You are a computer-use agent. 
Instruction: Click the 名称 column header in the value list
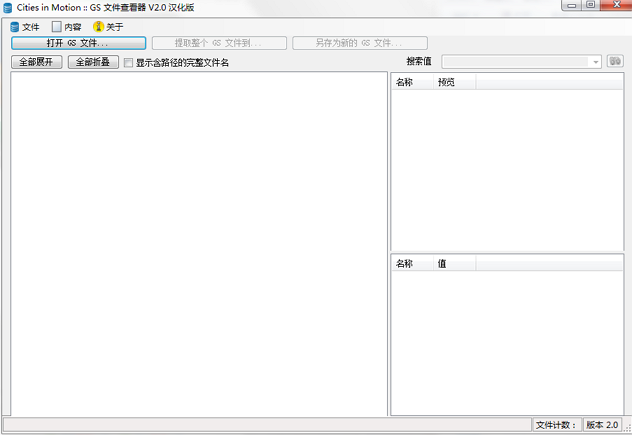pyautogui.click(x=412, y=264)
